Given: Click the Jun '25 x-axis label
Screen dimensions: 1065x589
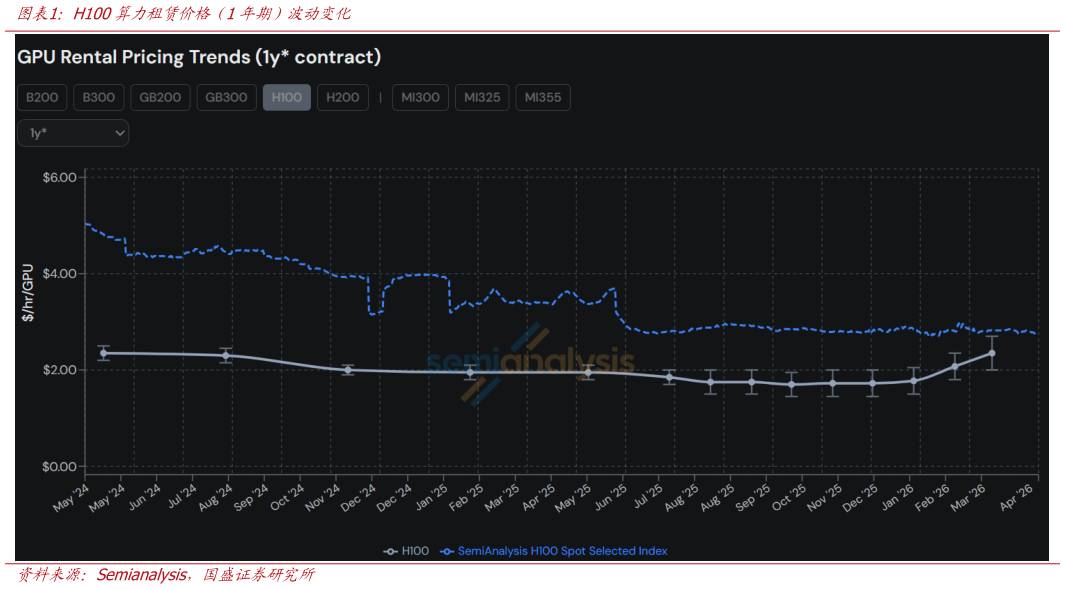Looking at the screenshot, I should click(609, 497).
